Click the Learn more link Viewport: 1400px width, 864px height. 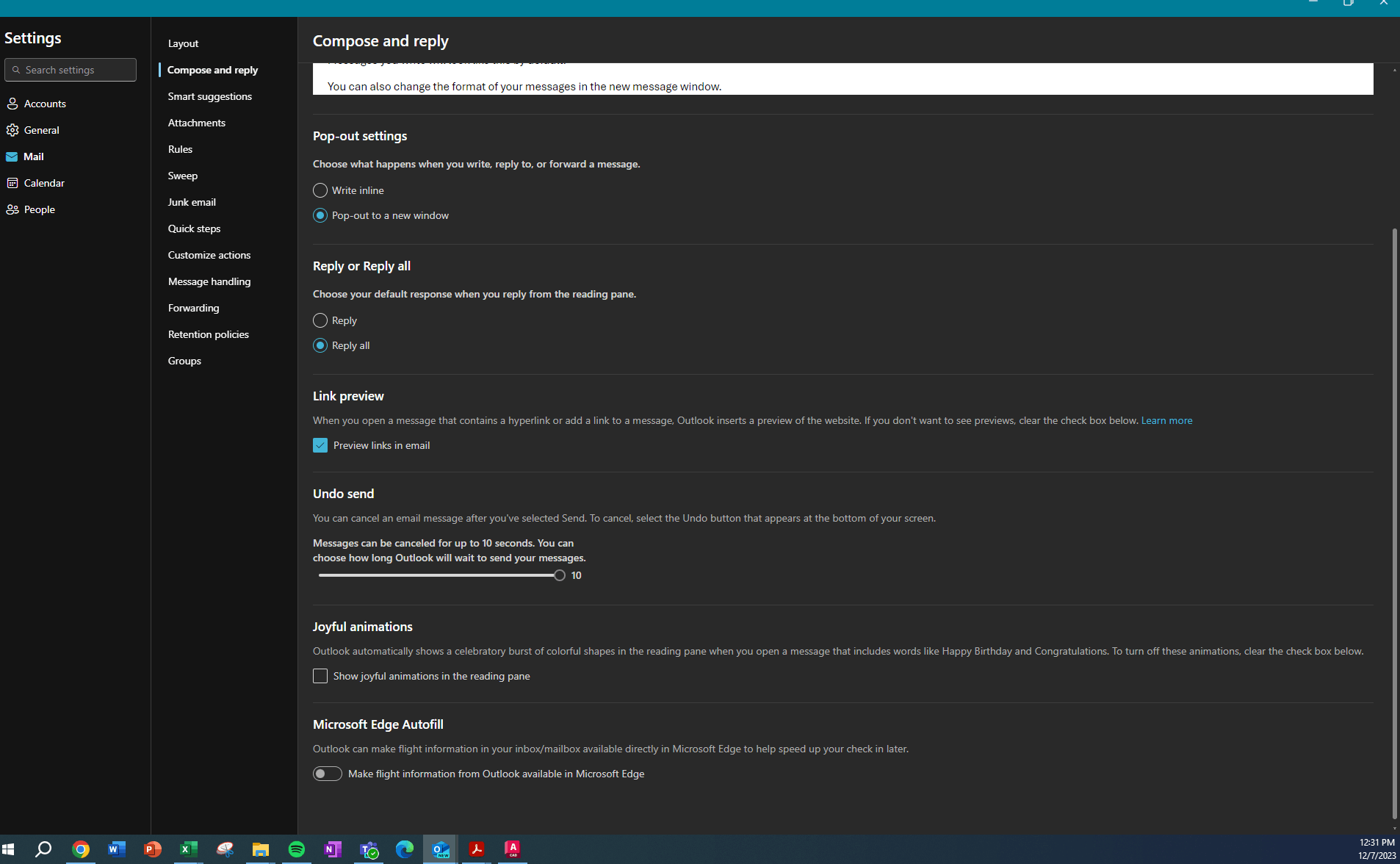[1166, 420]
